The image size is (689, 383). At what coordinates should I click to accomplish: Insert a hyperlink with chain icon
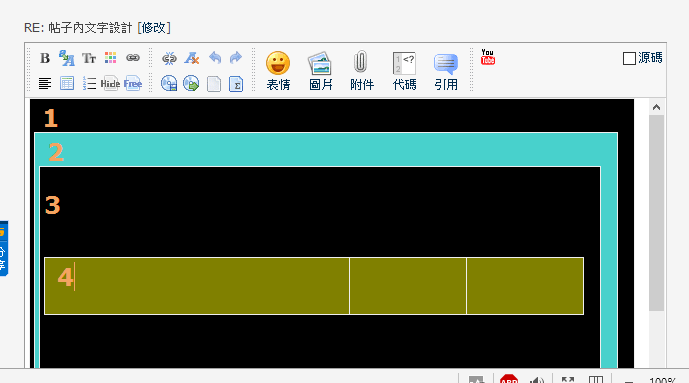pyautogui.click(x=133, y=58)
